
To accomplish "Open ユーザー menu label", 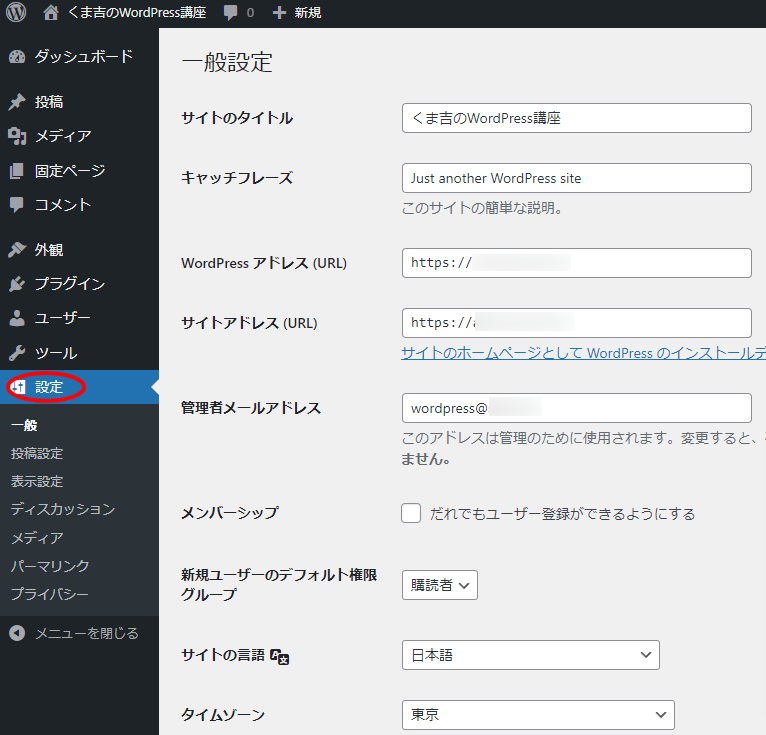I will pyautogui.click(x=63, y=318).
